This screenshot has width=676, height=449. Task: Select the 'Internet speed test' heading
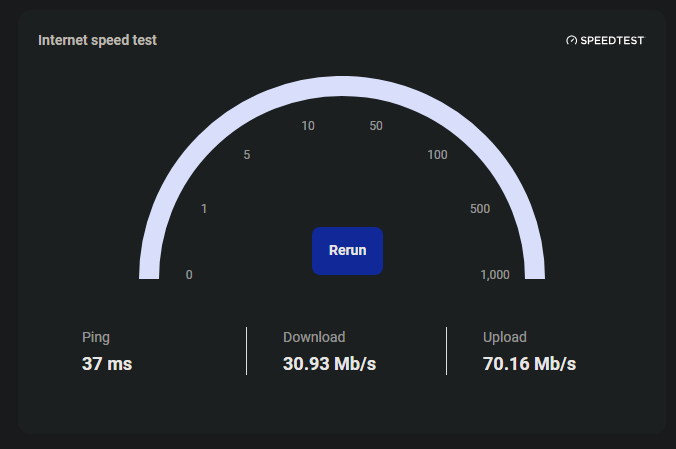[97, 40]
